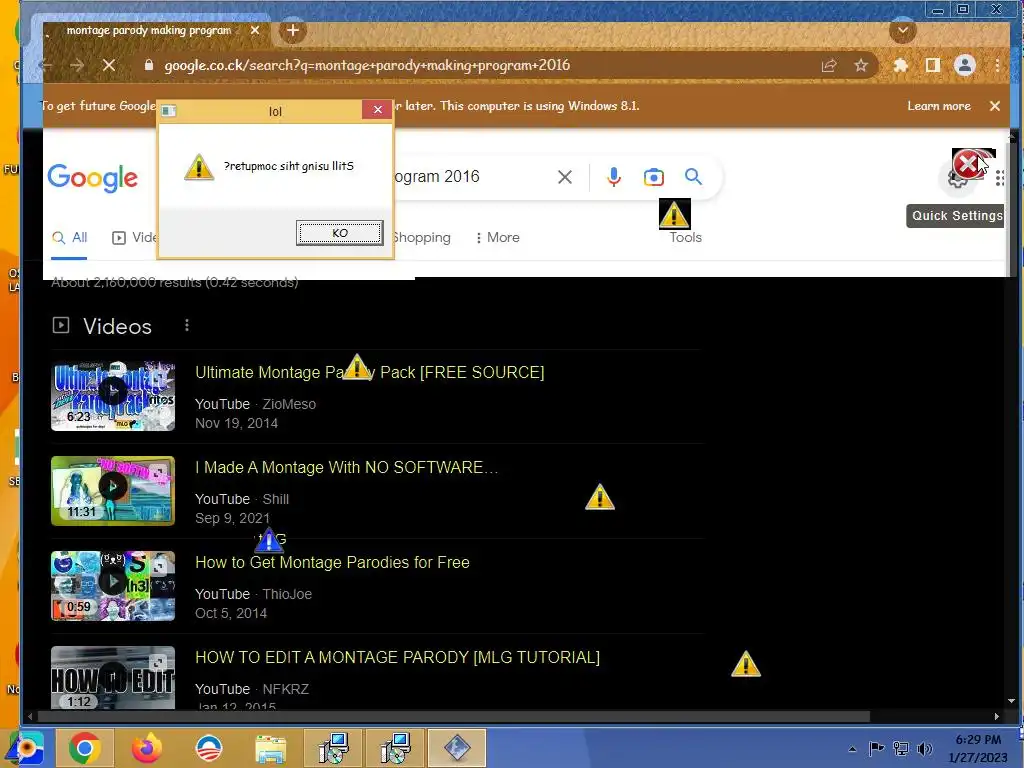Screen dimensions: 1024x768
Task: Play the 11:31 video thumbnail
Action: pyautogui.click(x=113, y=490)
